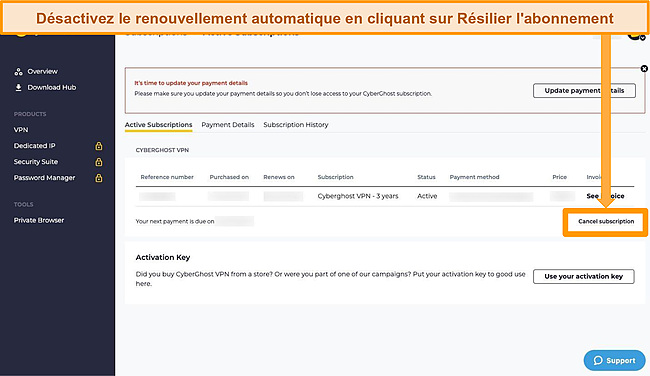
Task: Click "It's time to update your payment details"
Action: tap(191, 83)
